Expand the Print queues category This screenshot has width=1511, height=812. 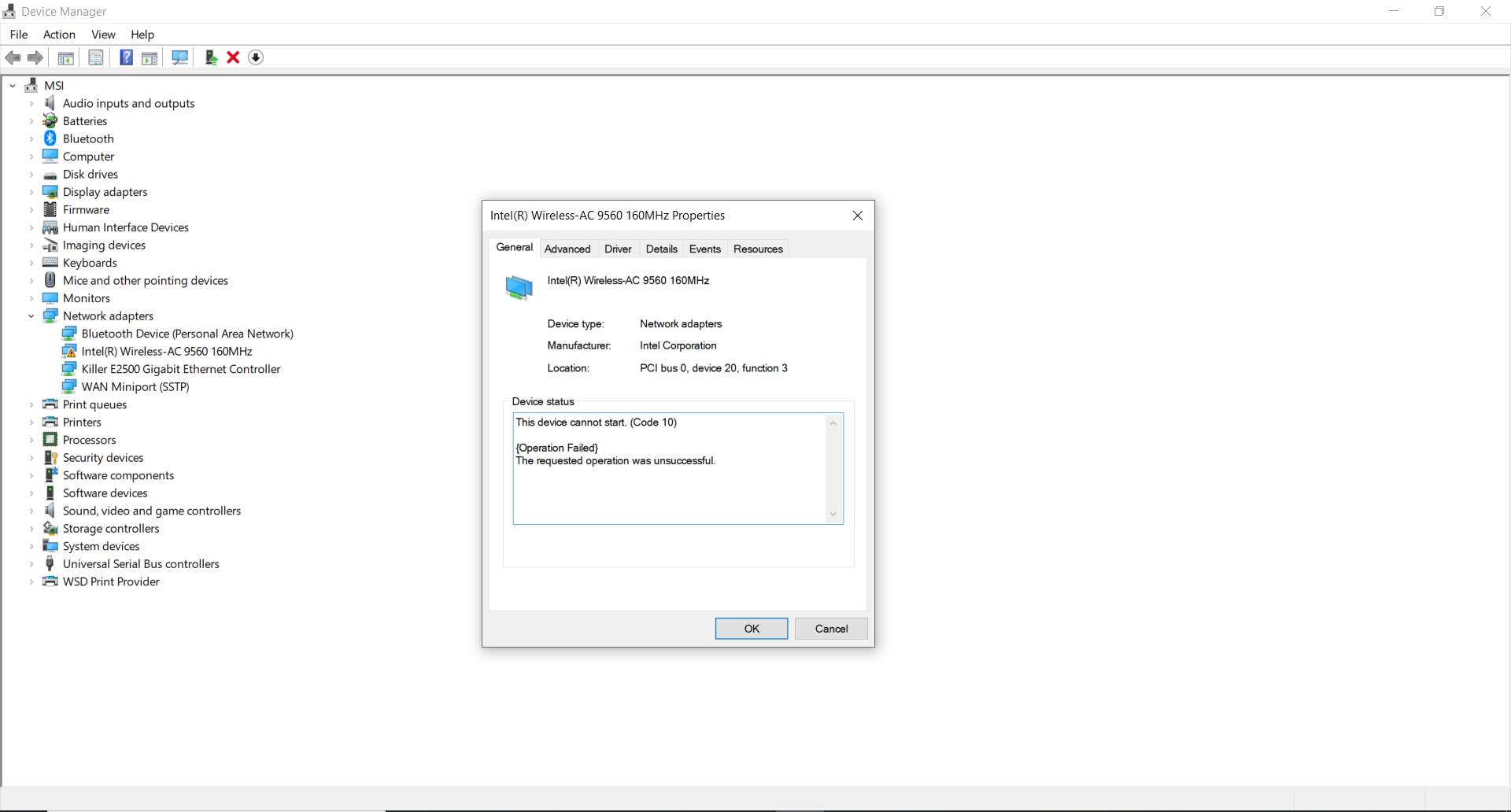coord(31,404)
